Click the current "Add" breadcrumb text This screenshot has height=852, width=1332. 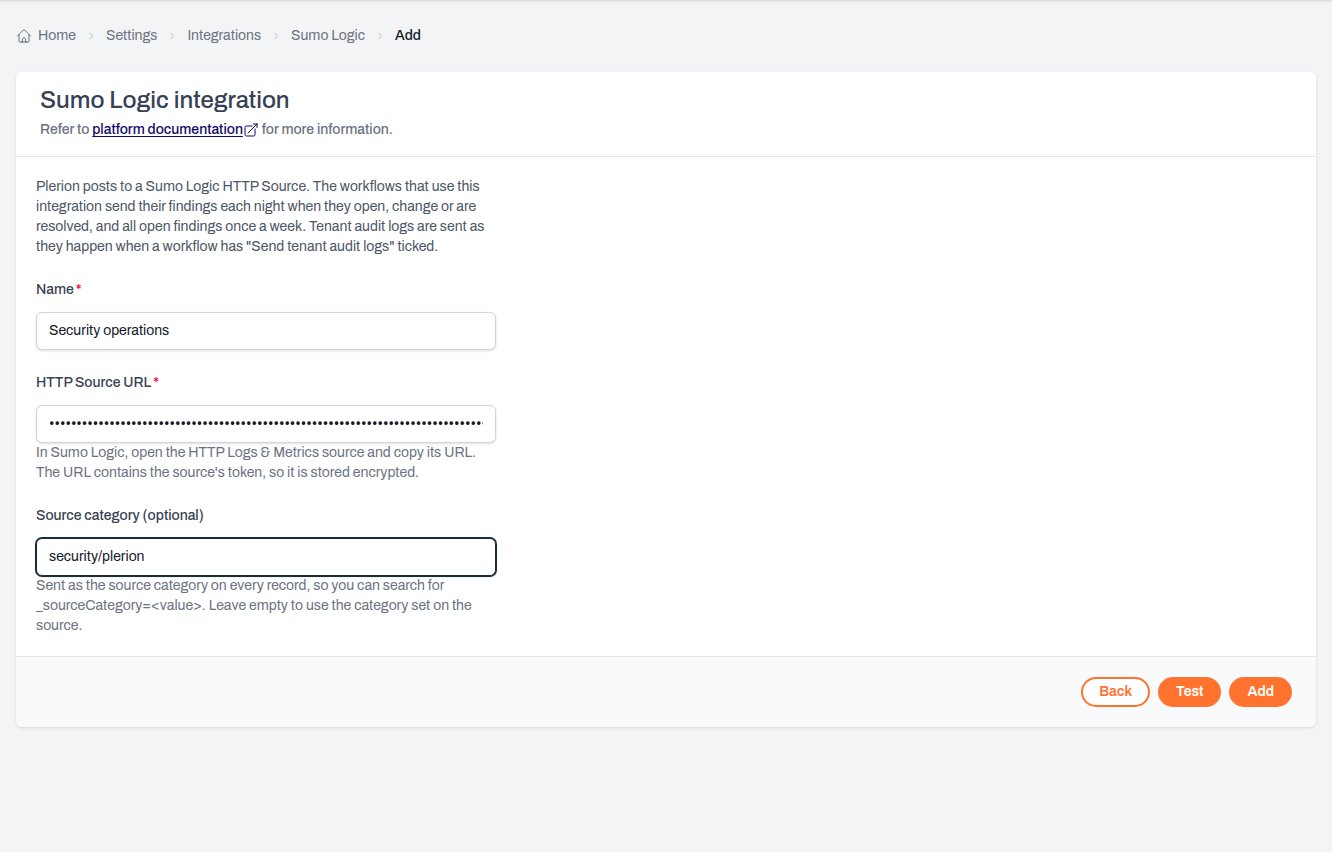coord(408,35)
